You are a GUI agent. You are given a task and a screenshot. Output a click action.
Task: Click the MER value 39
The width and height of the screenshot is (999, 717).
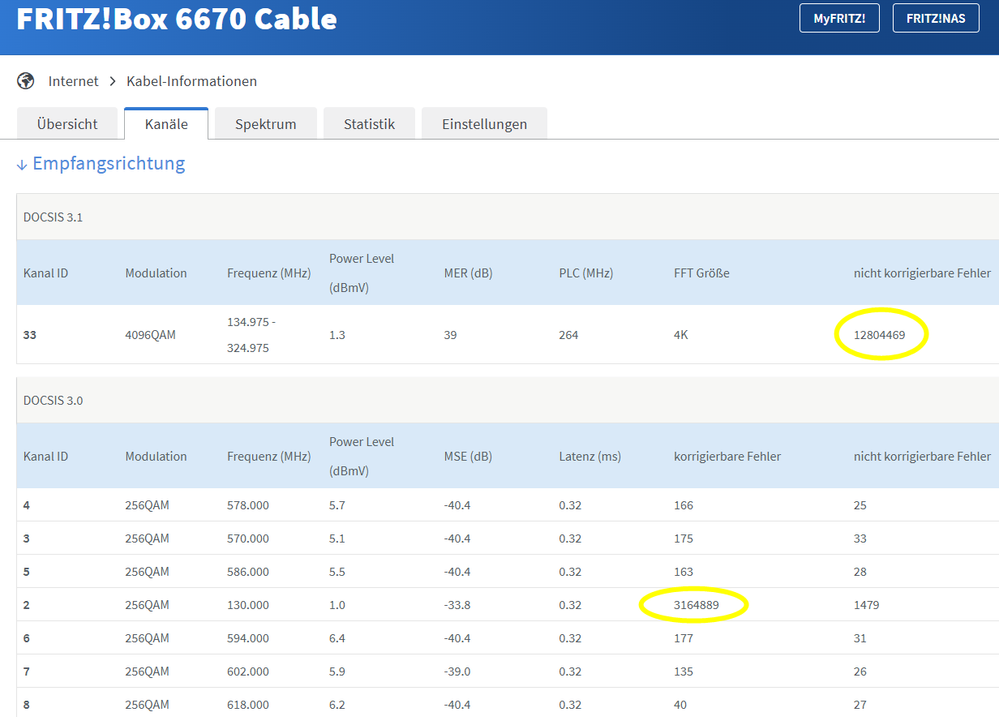(450, 335)
